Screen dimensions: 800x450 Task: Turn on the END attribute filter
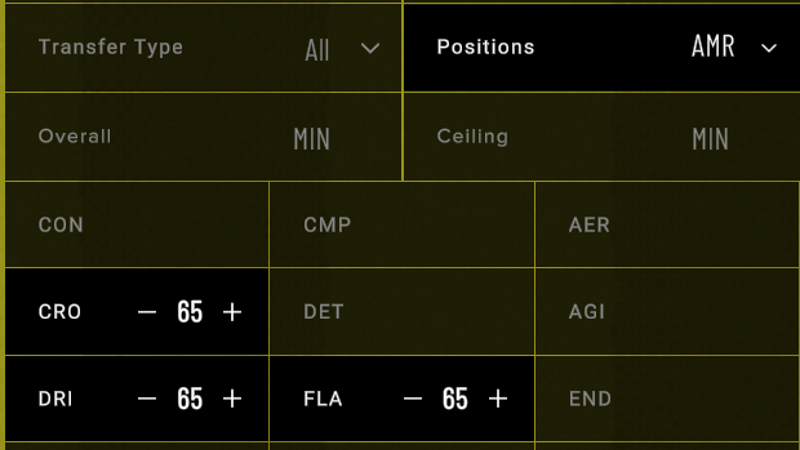pos(668,398)
